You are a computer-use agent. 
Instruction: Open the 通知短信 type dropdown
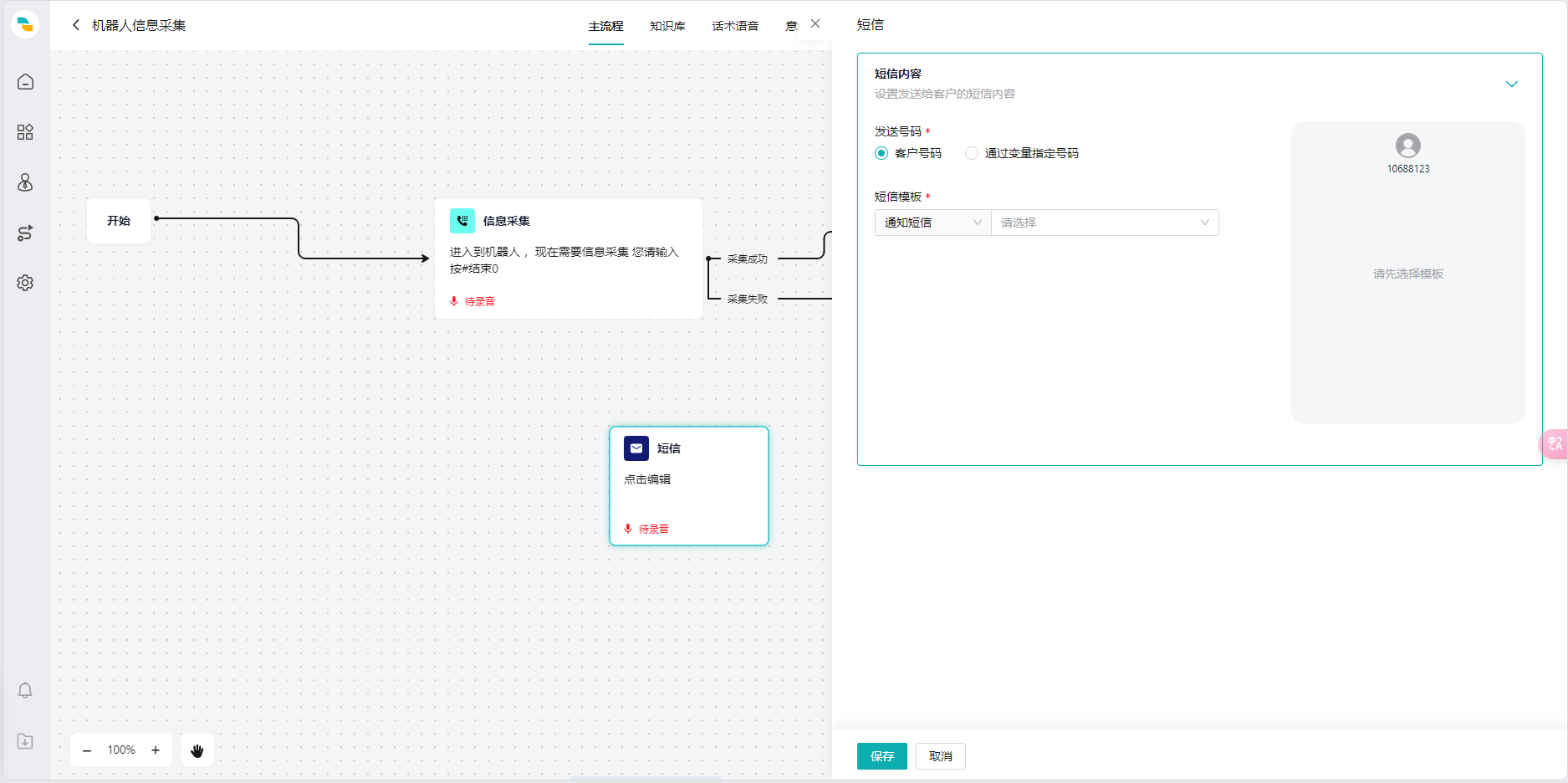point(933,223)
